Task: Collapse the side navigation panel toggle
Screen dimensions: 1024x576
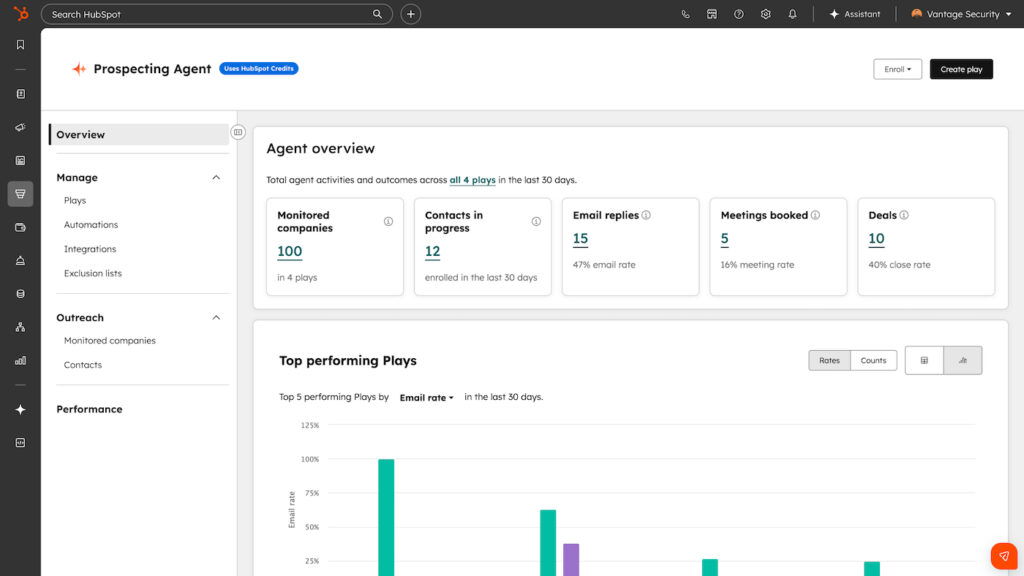Action: point(238,133)
